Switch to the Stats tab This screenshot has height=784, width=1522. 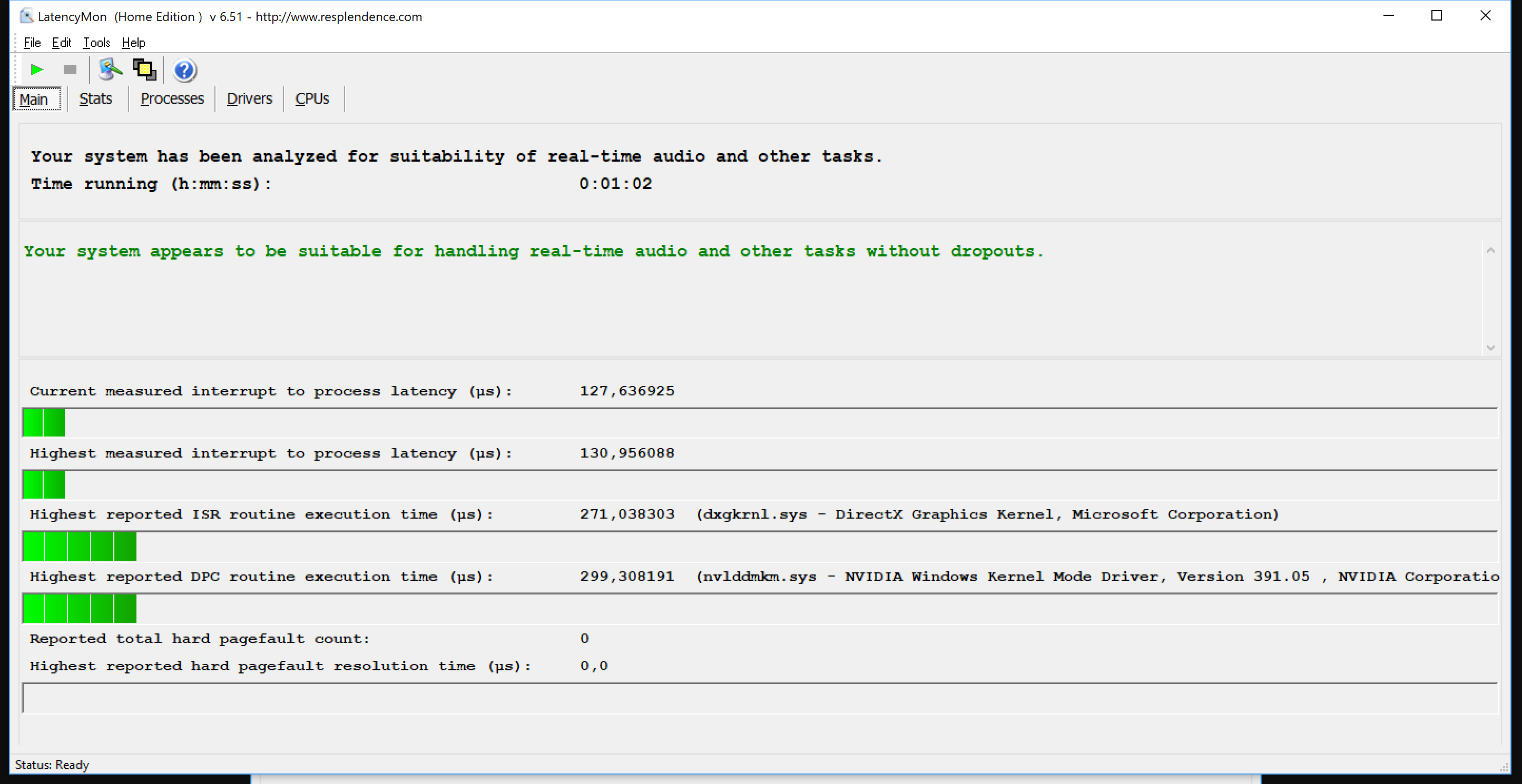click(x=96, y=98)
